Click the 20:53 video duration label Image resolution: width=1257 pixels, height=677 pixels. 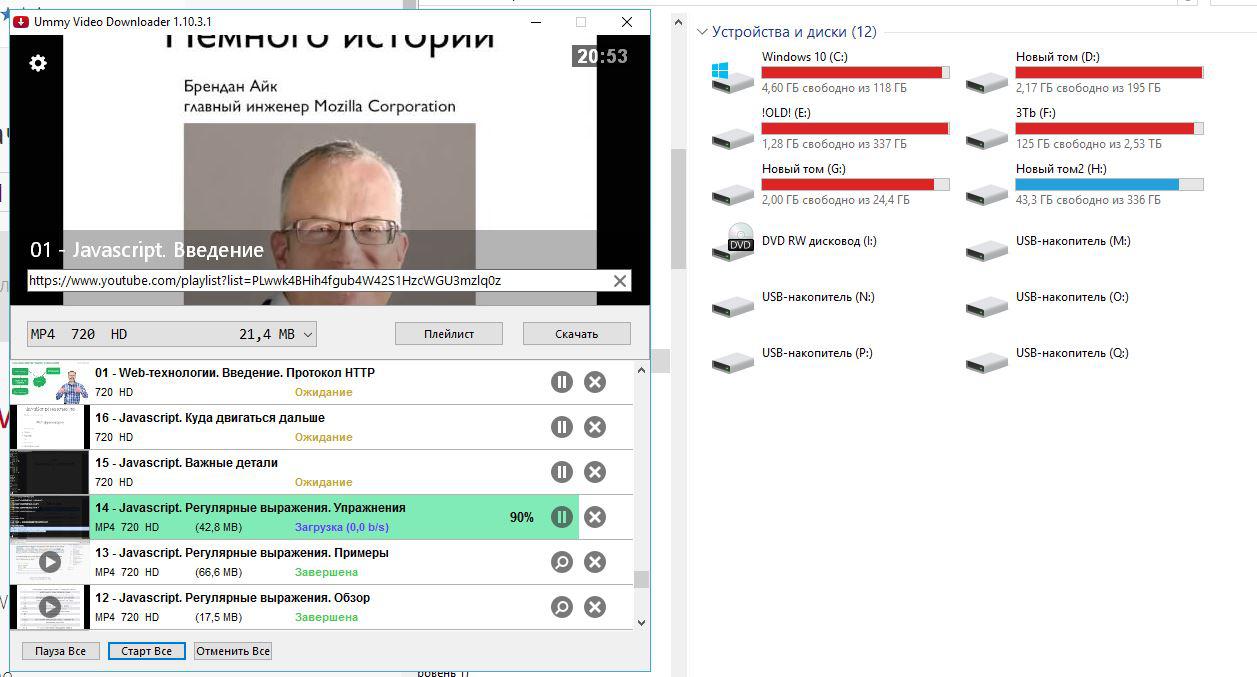pyautogui.click(x=602, y=56)
